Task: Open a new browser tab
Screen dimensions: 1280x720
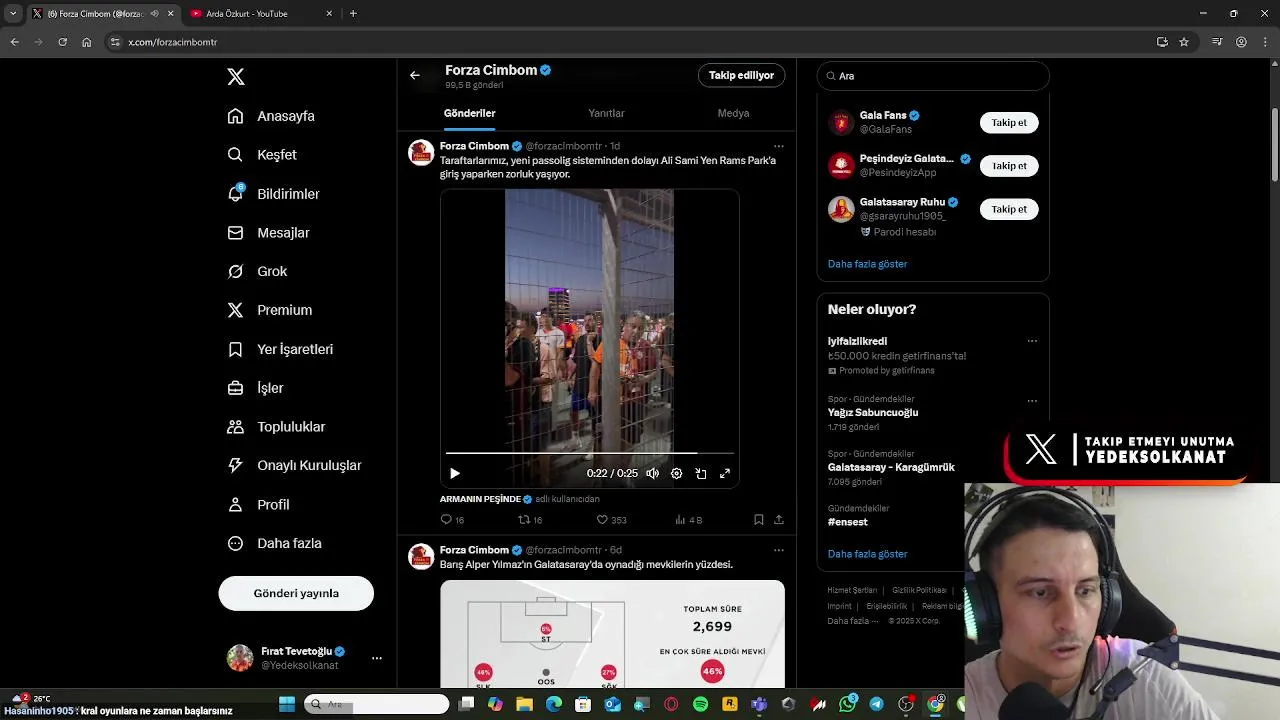Action: click(x=353, y=14)
